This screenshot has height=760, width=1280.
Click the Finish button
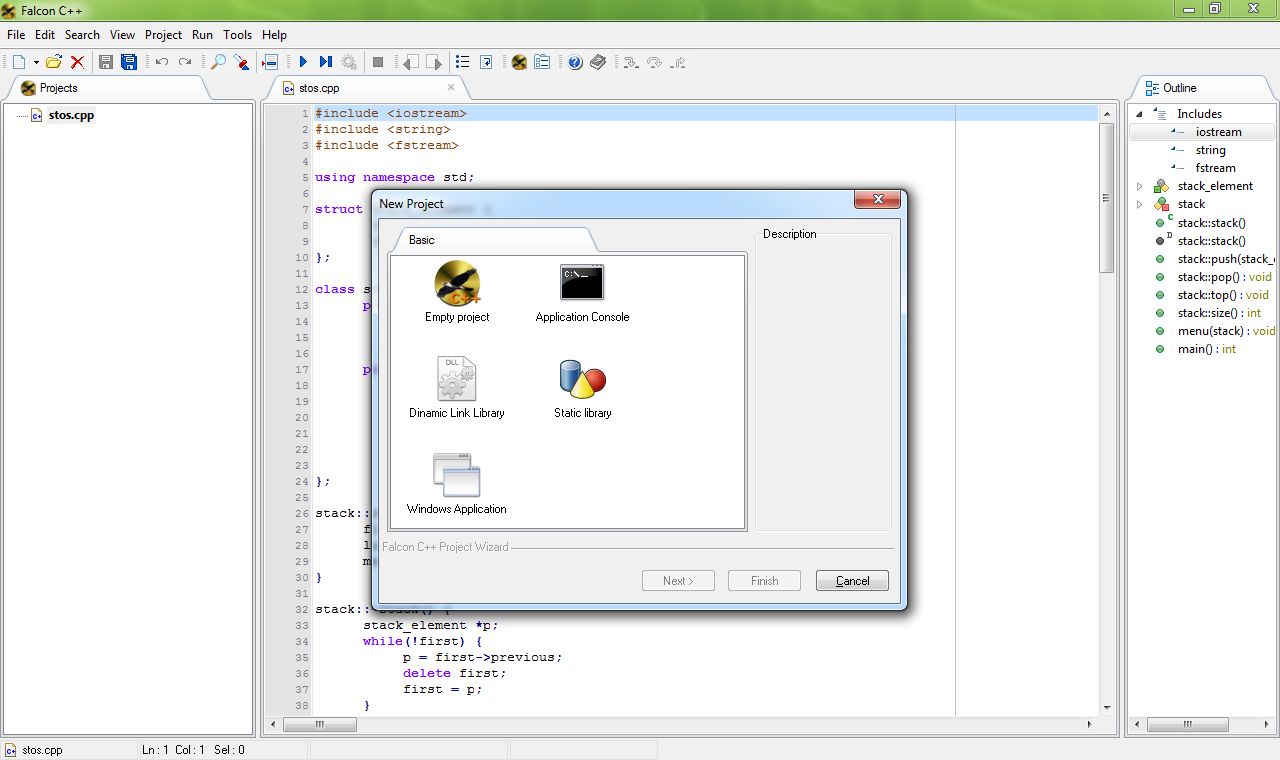pos(765,581)
